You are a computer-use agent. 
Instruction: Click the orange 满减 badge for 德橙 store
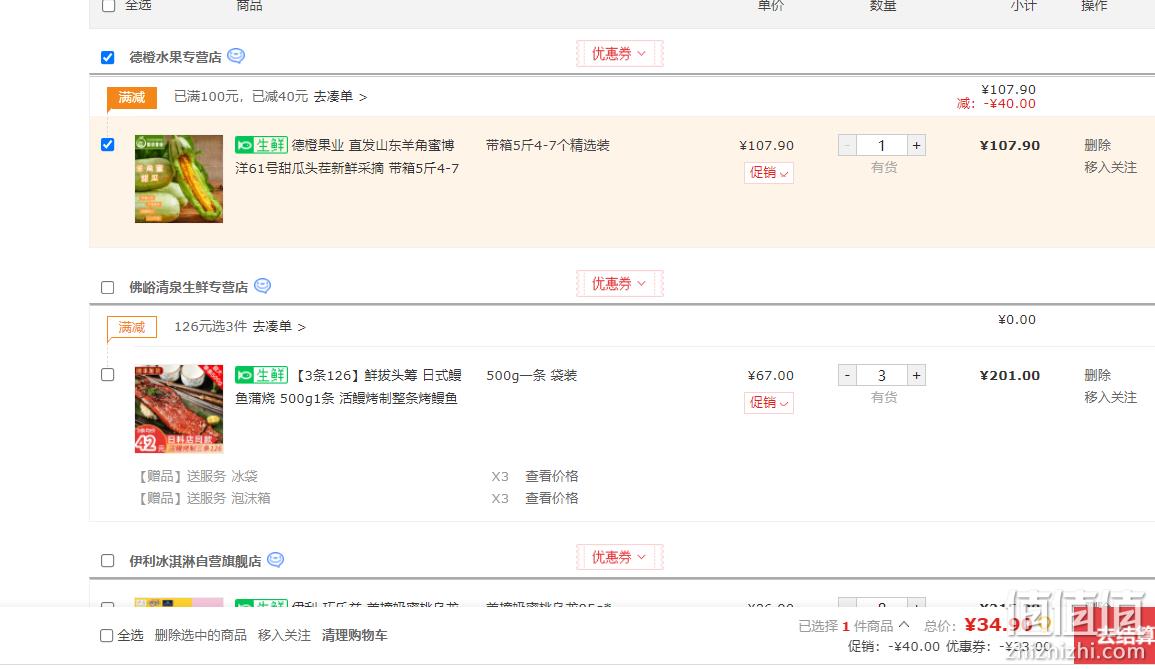pos(132,97)
